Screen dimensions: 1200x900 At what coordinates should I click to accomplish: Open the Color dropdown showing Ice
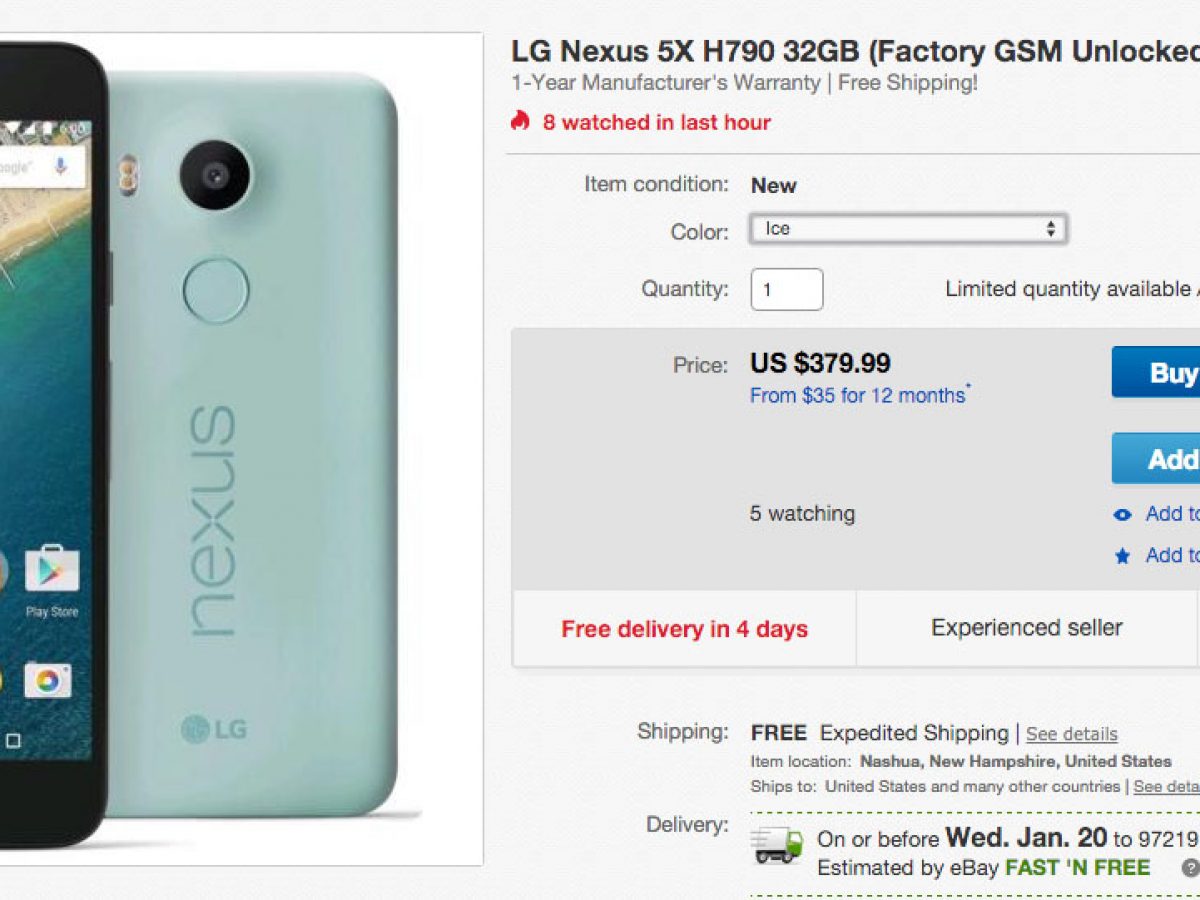tap(908, 229)
